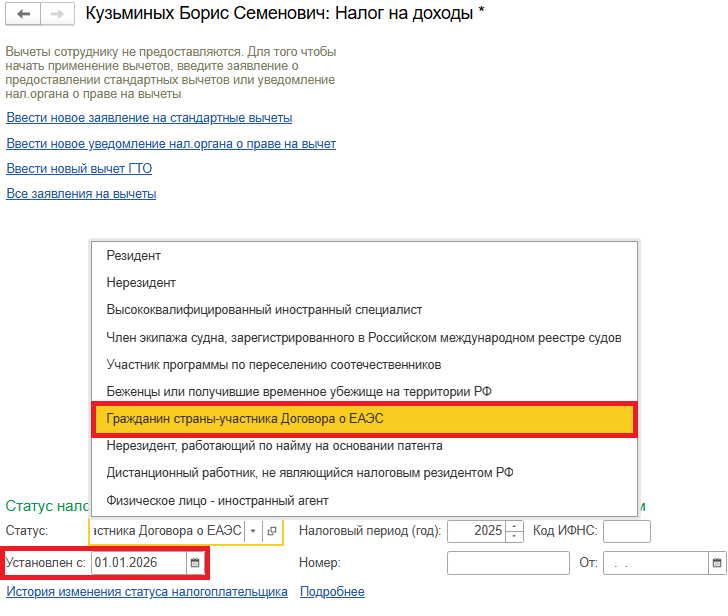Open 'История изменения статуса налогоплательщика' link
This screenshot has width=728, height=616.
tap(147, 591)
